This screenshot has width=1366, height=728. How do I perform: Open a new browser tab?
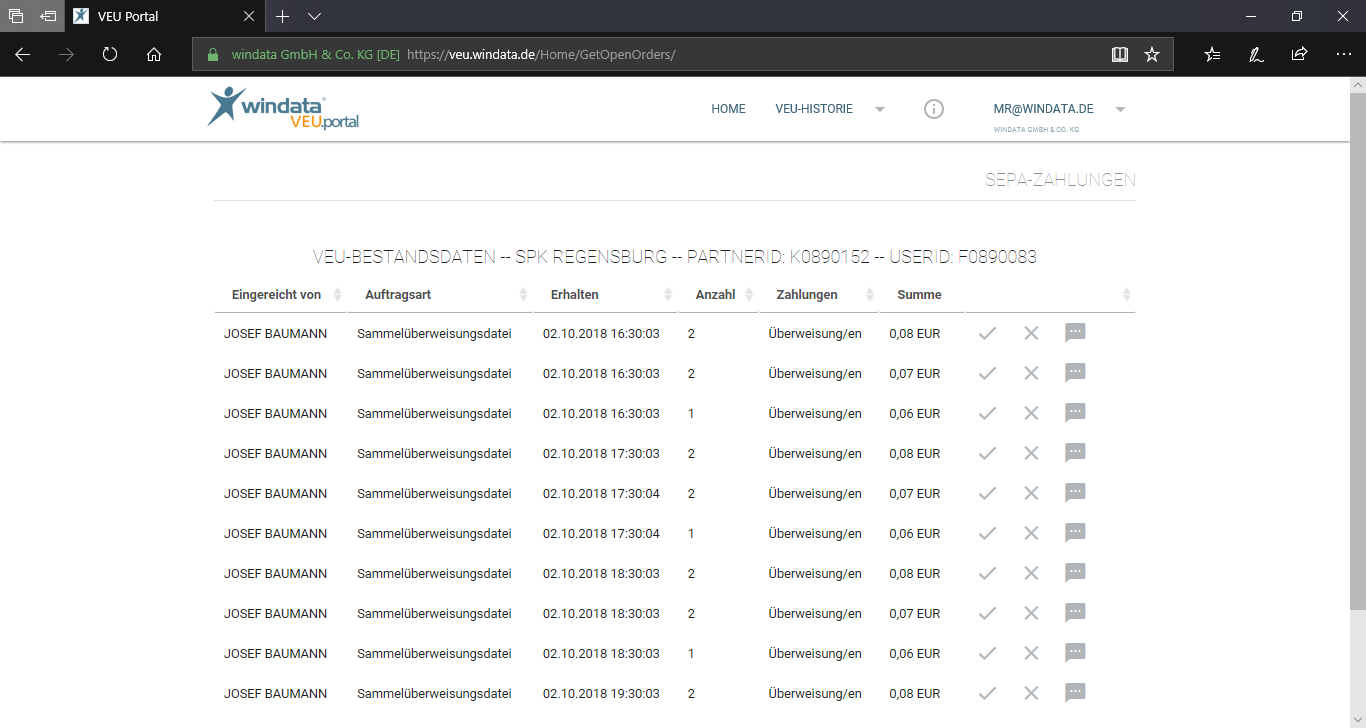click(283, 16)
